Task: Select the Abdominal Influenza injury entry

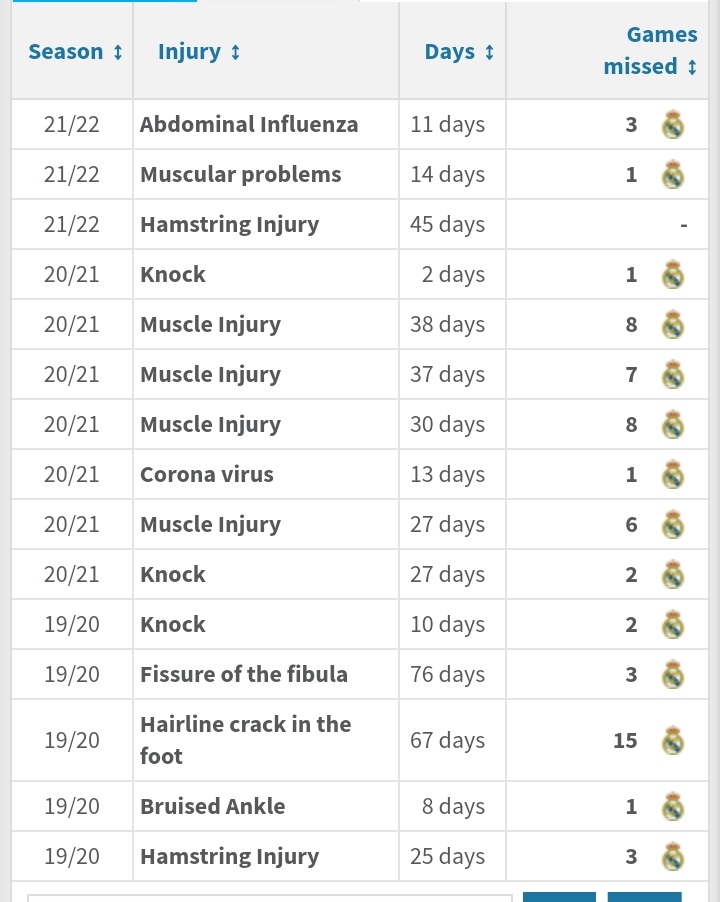Action: pyautogui.click(x=249, y=124)
